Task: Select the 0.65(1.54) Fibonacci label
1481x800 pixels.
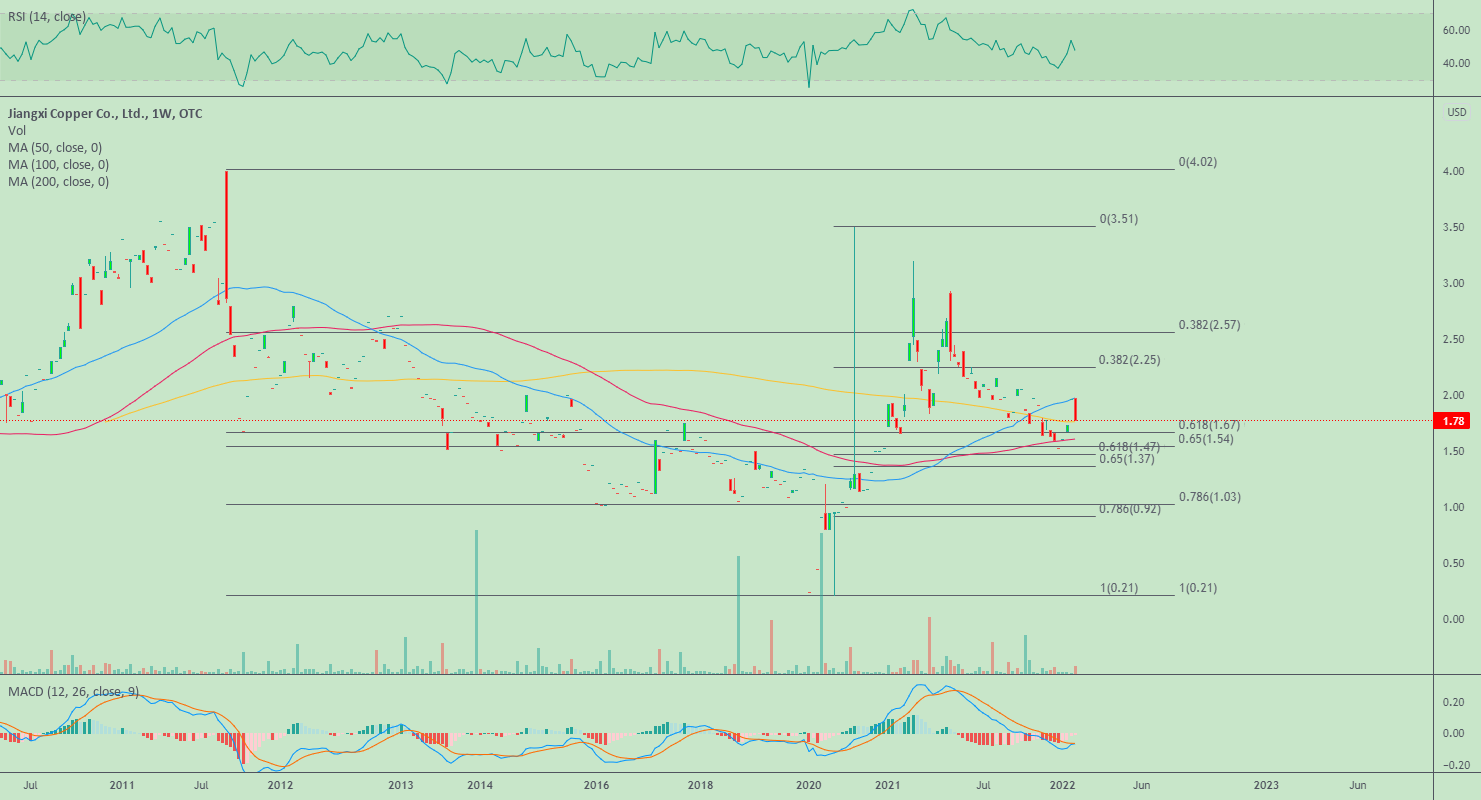Action: [1208, 439]
